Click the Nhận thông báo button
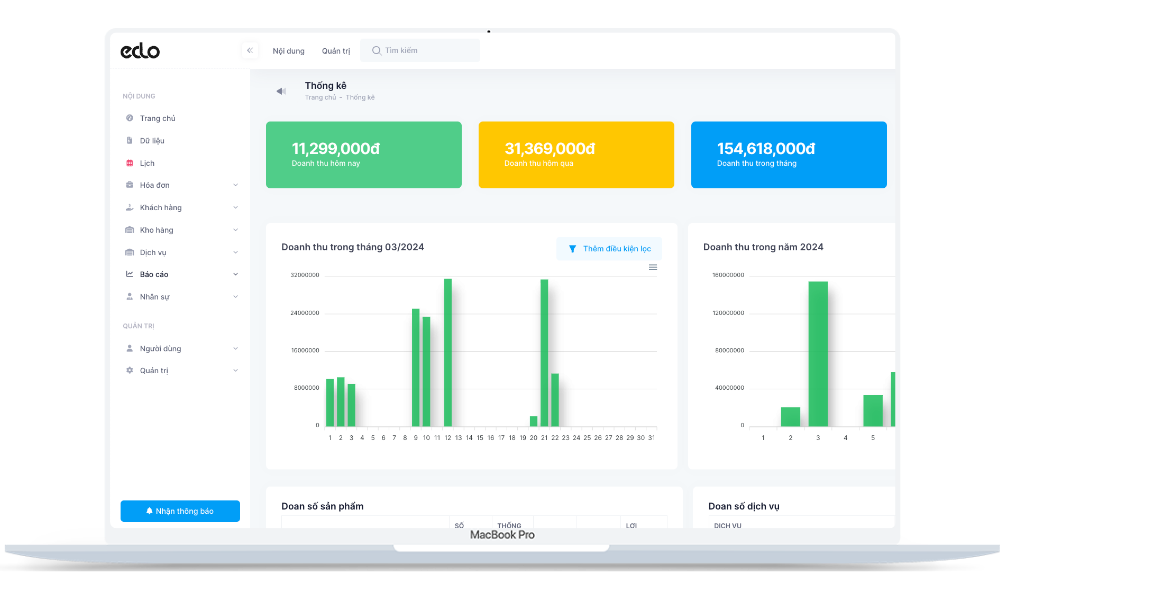The image size is (1175, 600). point(180,511)
